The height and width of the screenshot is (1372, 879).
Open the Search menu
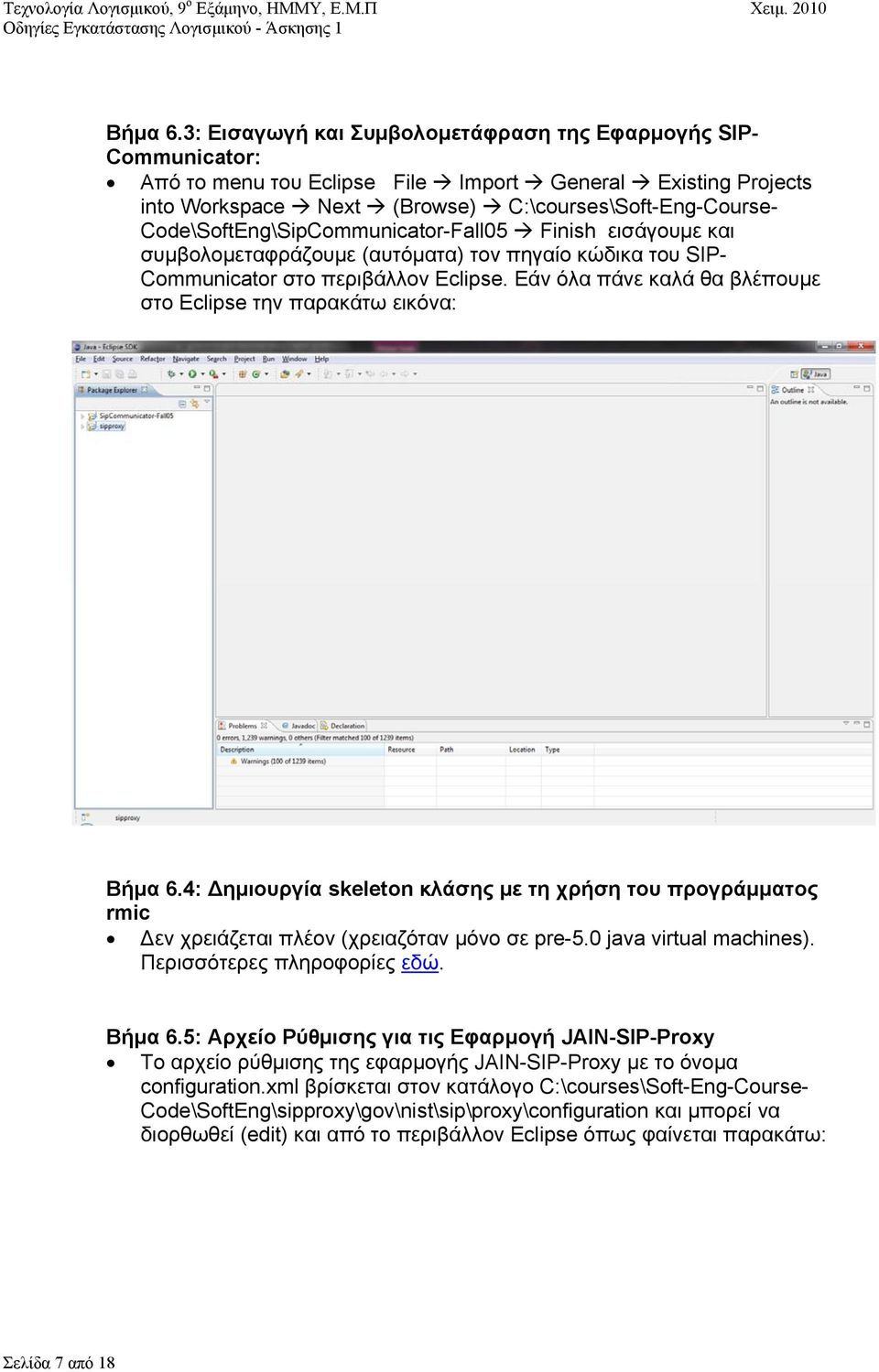[217, 359]
